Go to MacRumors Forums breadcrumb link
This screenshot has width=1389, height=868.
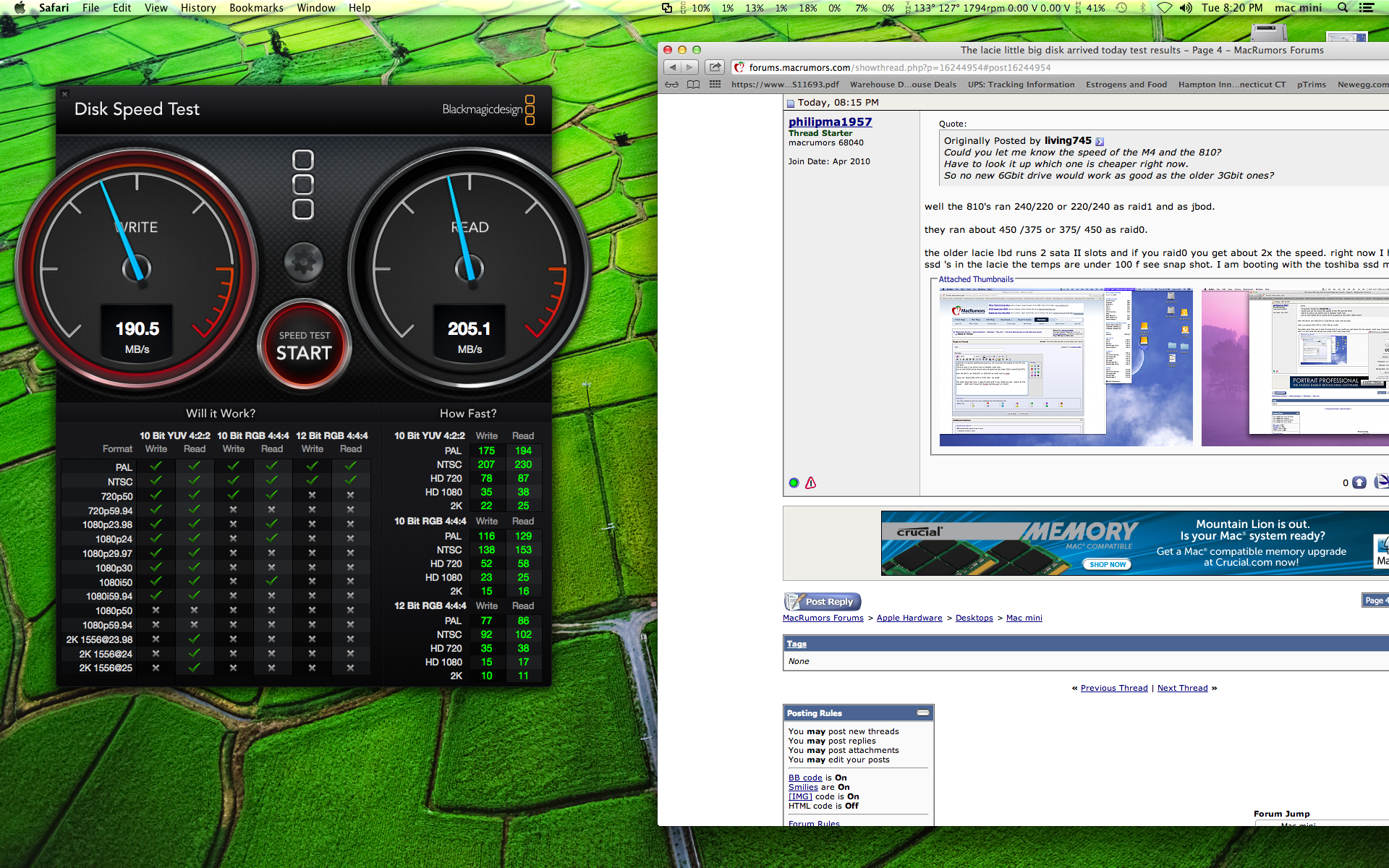(x=823, y=618)
